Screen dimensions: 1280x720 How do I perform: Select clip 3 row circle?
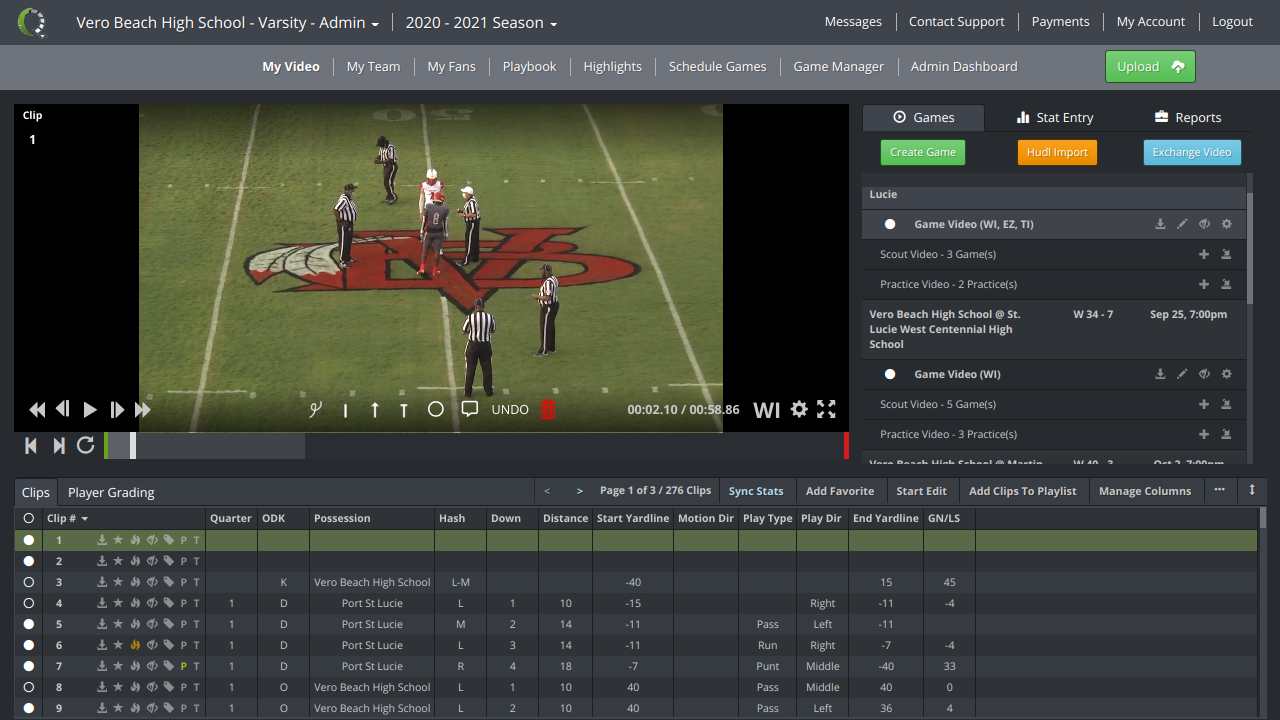tap(28, 582)
